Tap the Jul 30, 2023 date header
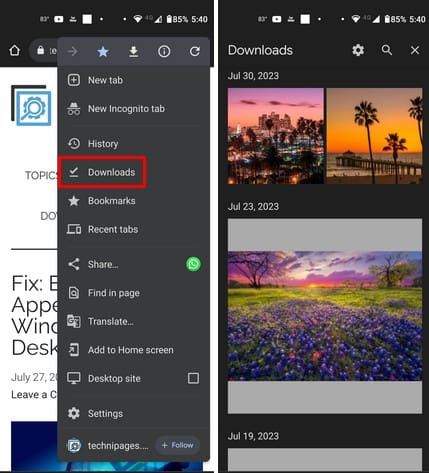Image resolution: width=429 pixels, height=473 pixels. (253, 76)
